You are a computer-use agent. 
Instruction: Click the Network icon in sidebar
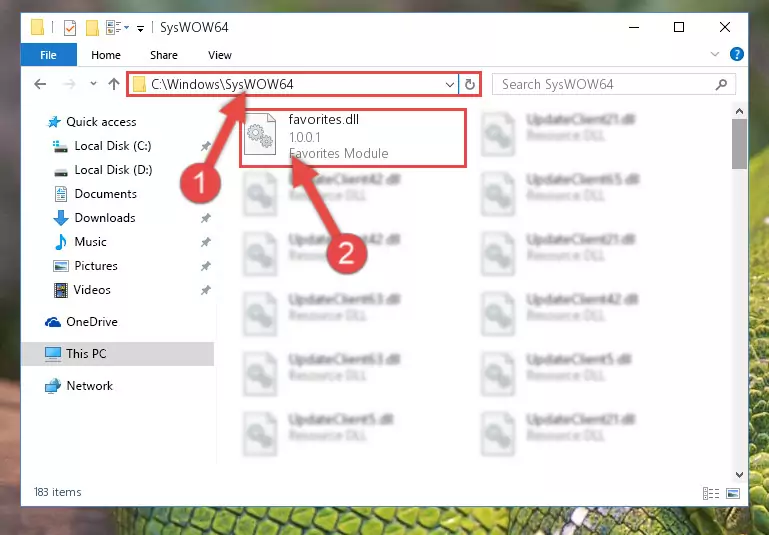click(52, 386)
